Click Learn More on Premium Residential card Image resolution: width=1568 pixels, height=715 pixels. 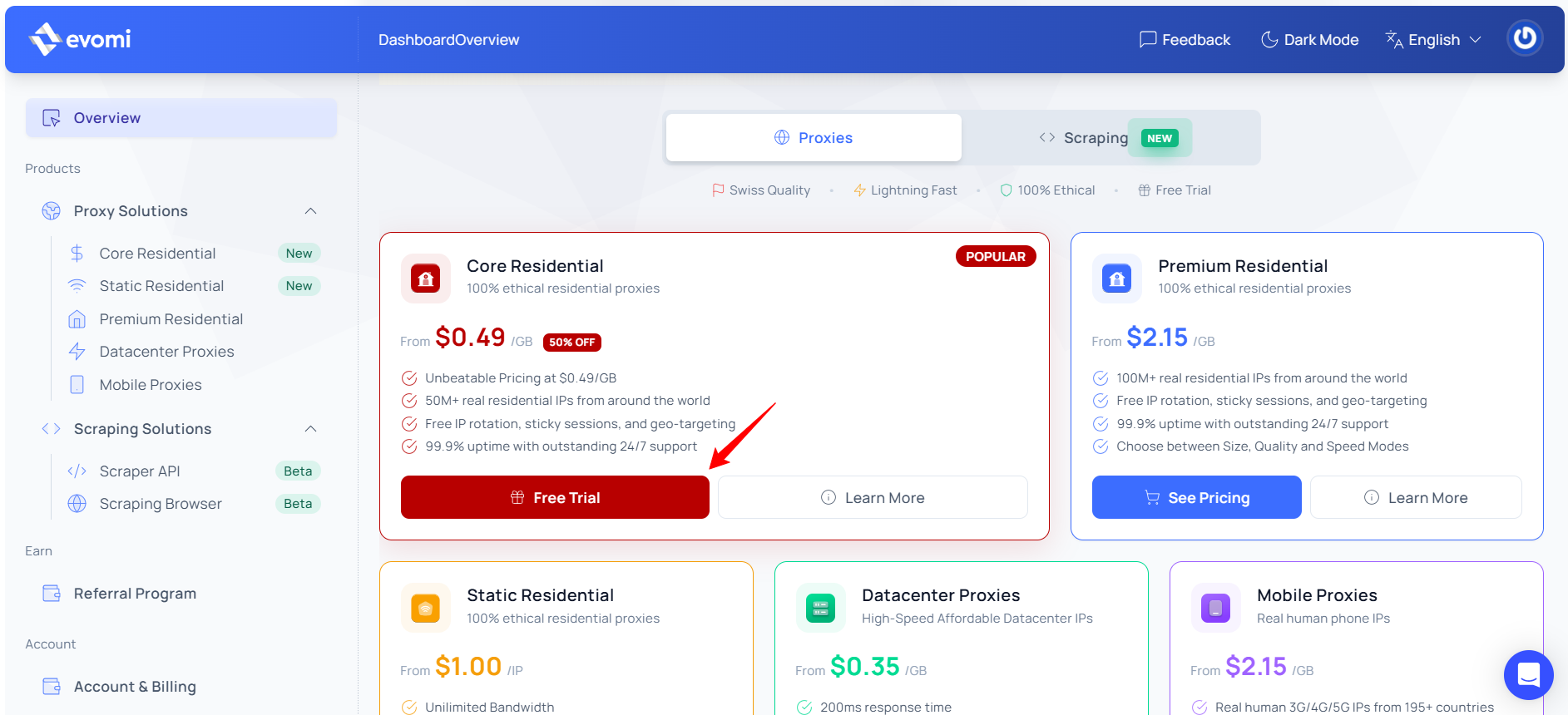tap(1416, 497)
